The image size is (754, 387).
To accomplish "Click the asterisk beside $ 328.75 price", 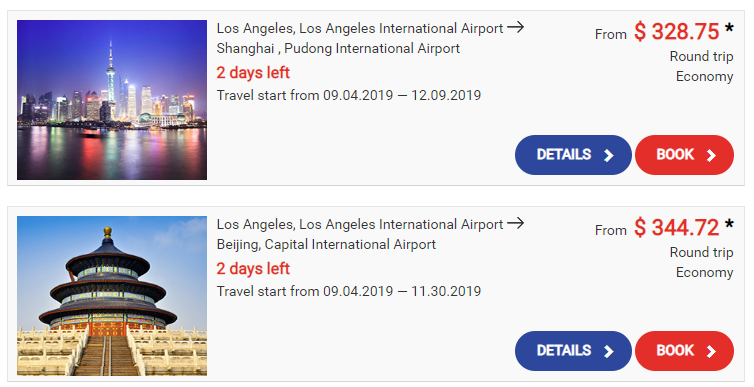I will 729,28.
